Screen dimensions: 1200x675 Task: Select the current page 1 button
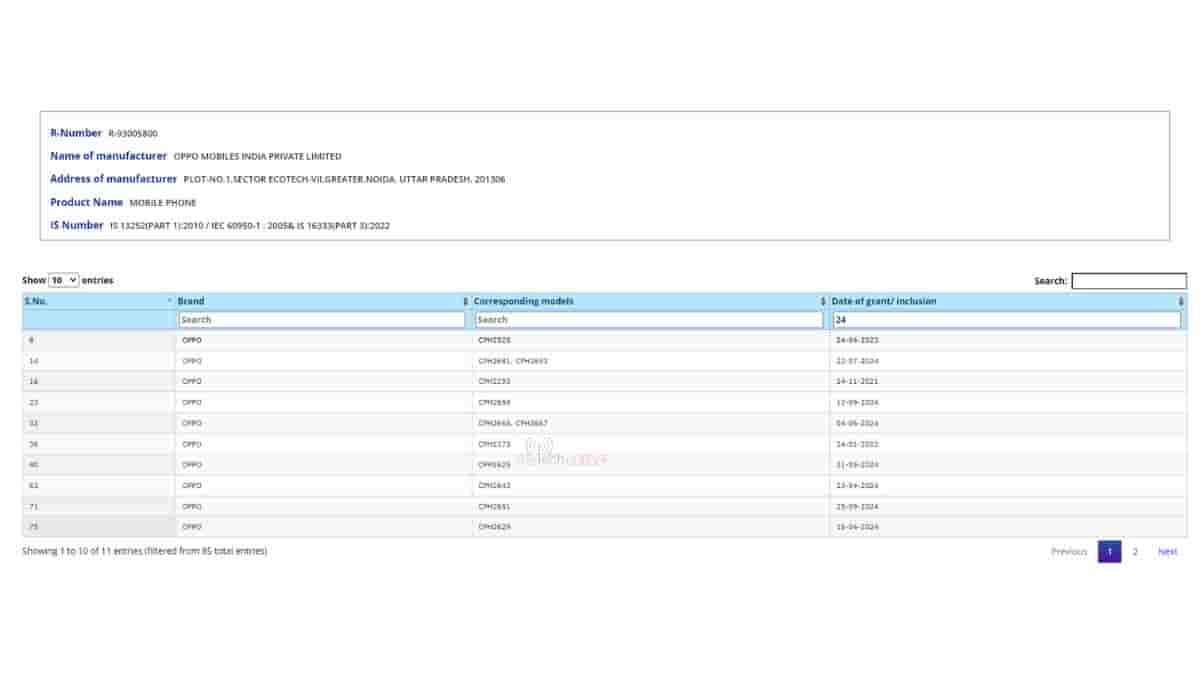pyautogui.click(x=1109, y=552)
